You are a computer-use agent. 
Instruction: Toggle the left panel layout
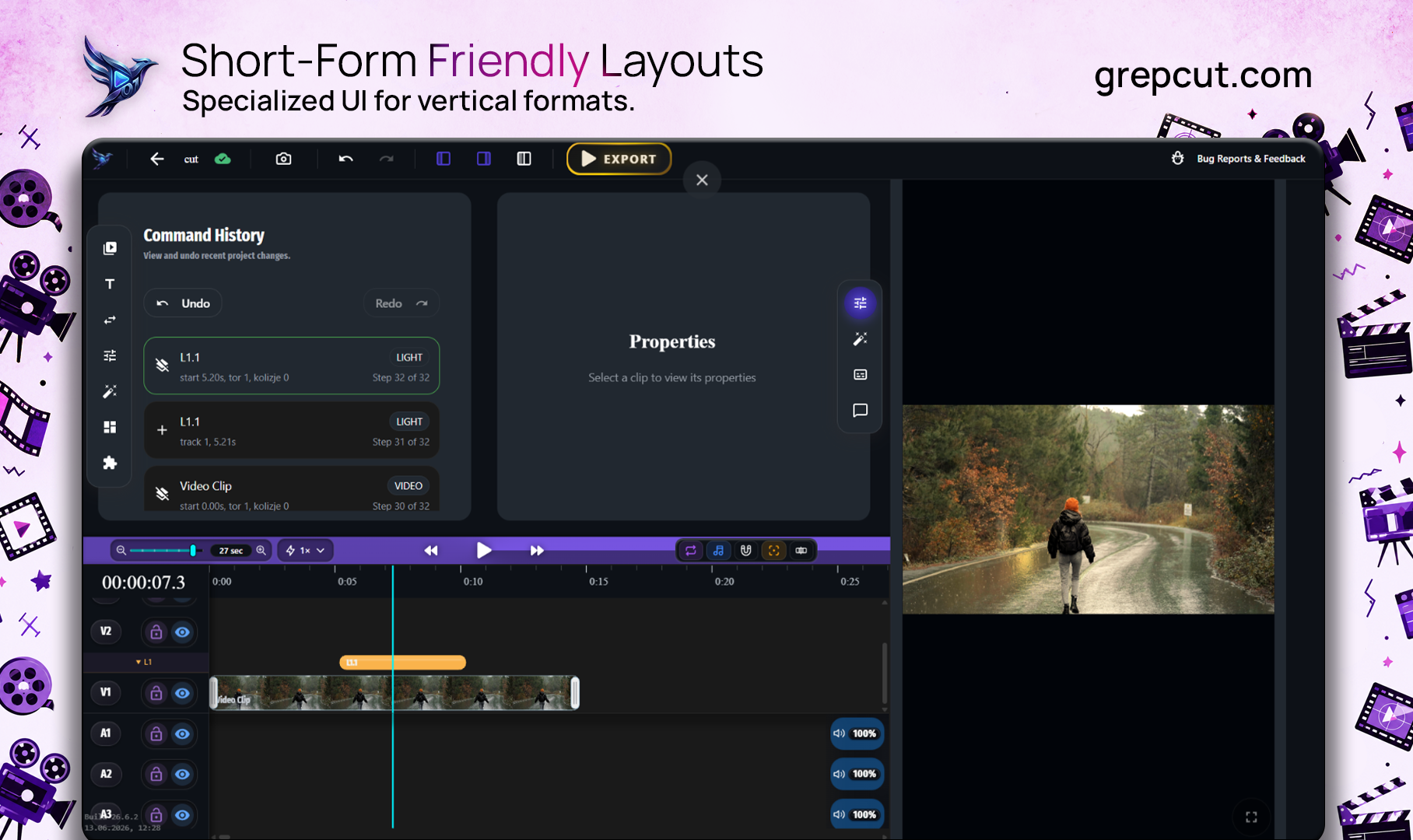tap(444, 159)
